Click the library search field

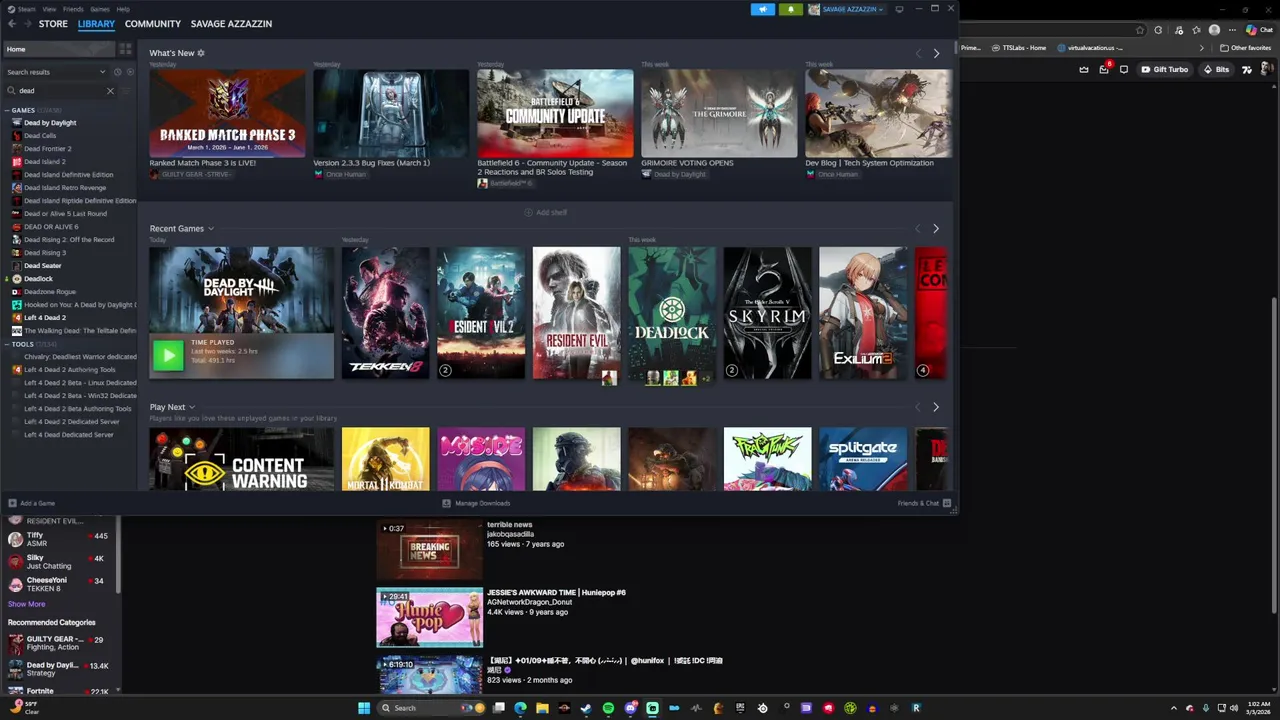tap(60, 91)
